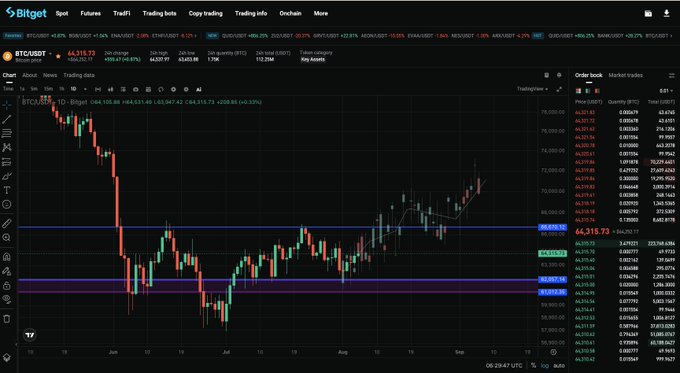Select the brush drawing tool
Screen dimensions: 680x373
(7, 176)
